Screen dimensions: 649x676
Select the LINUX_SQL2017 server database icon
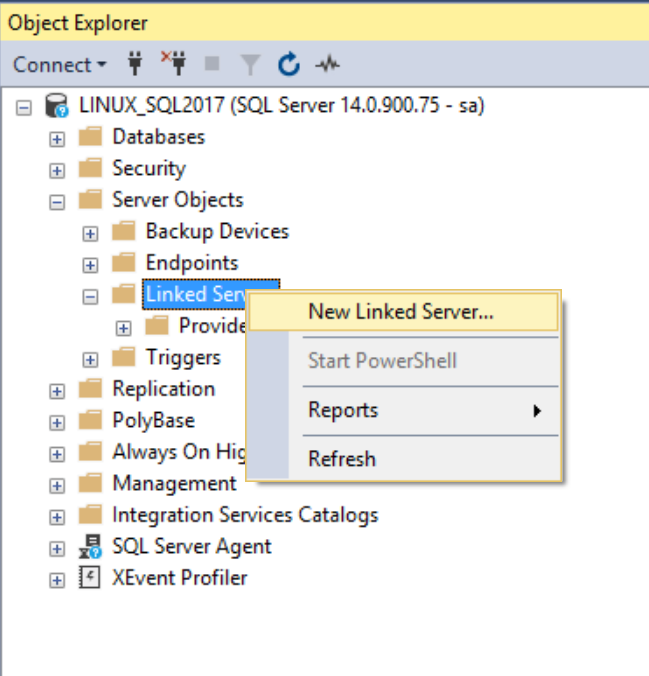click(56, 106)
